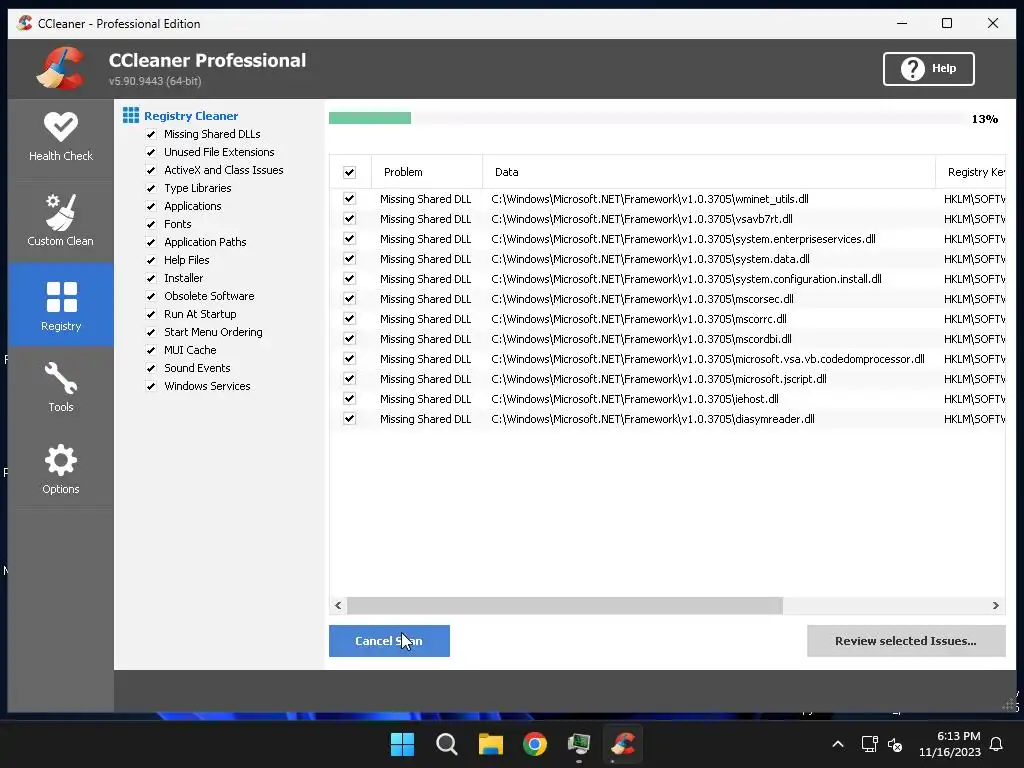This screenshot has height=768, width=1024.
Task: Open the network status tray icon
Action: (869, 744)
